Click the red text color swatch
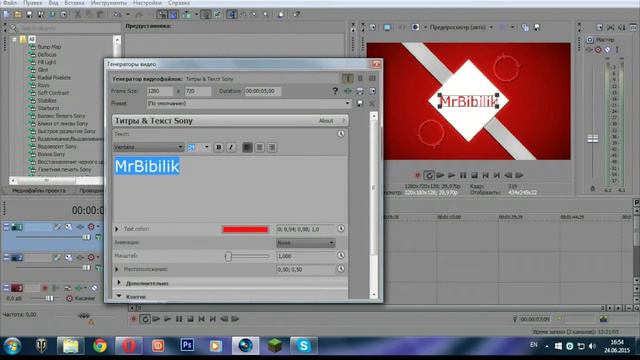This screenshot has width=640, height=360. [245, 229]
